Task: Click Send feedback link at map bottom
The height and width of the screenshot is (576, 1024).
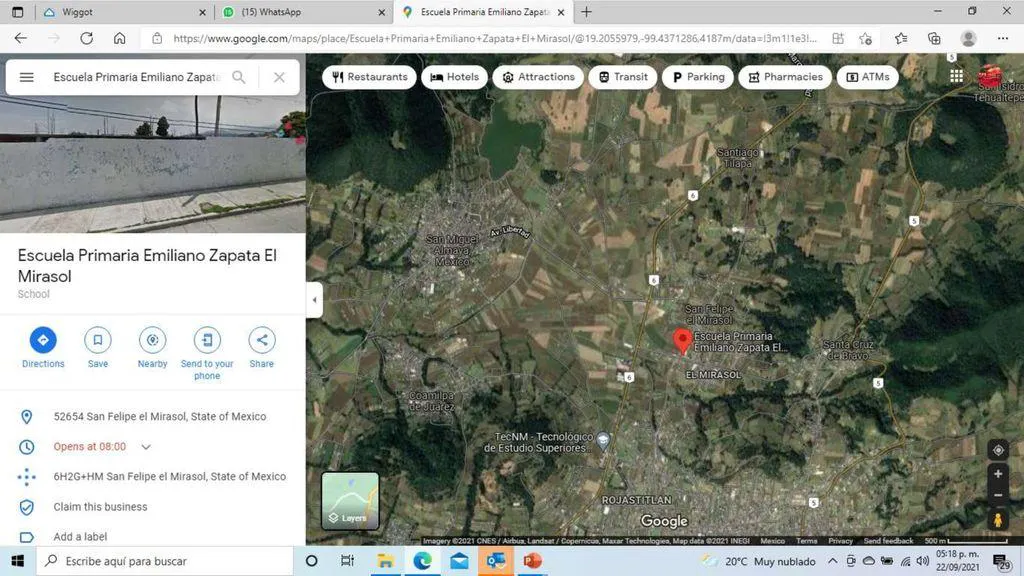Action: pyautogui.click(x=888, y=541)
